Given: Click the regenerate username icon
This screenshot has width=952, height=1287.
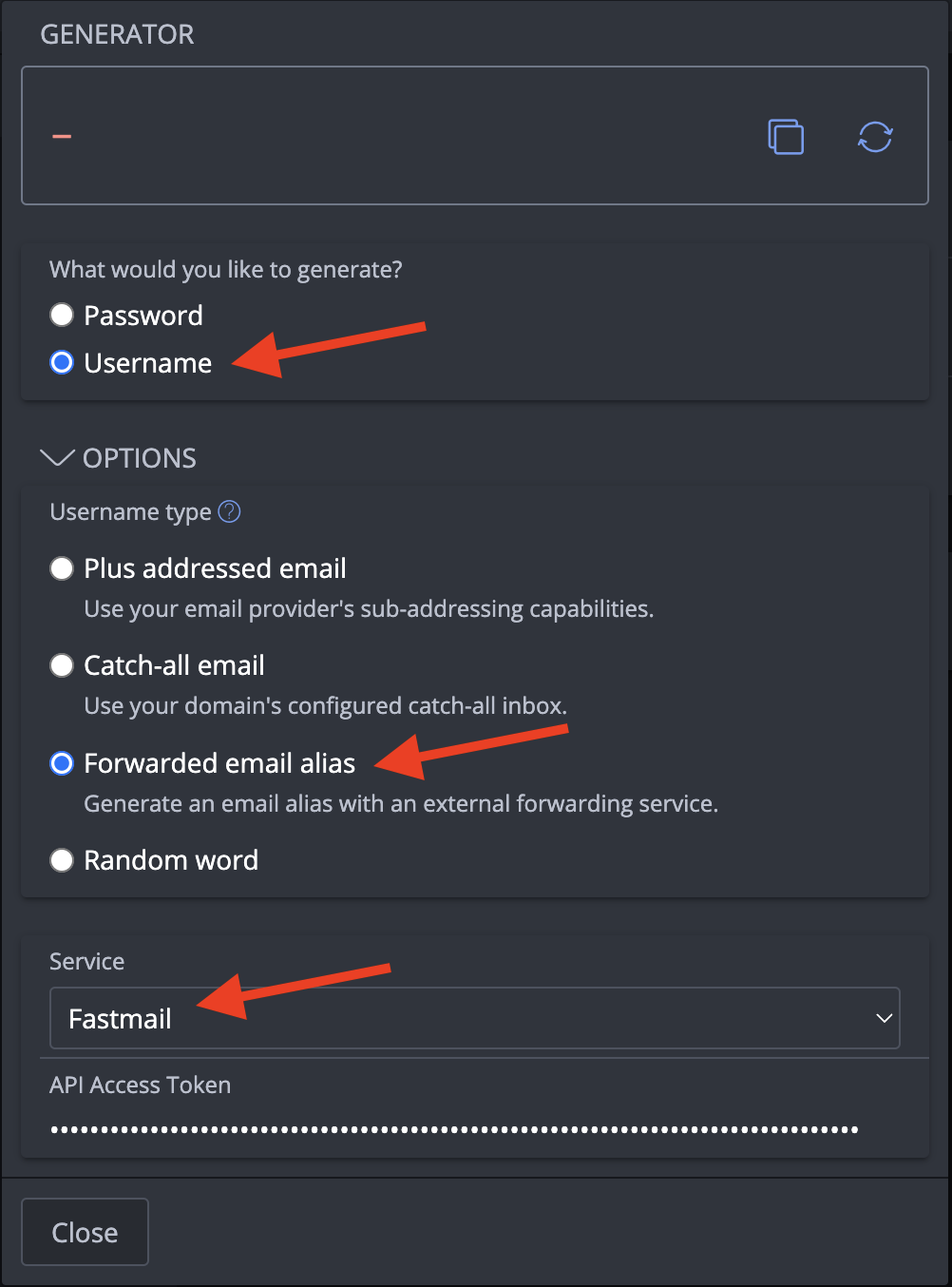Looking at the screenshot, I should click(x=875, y=136).
